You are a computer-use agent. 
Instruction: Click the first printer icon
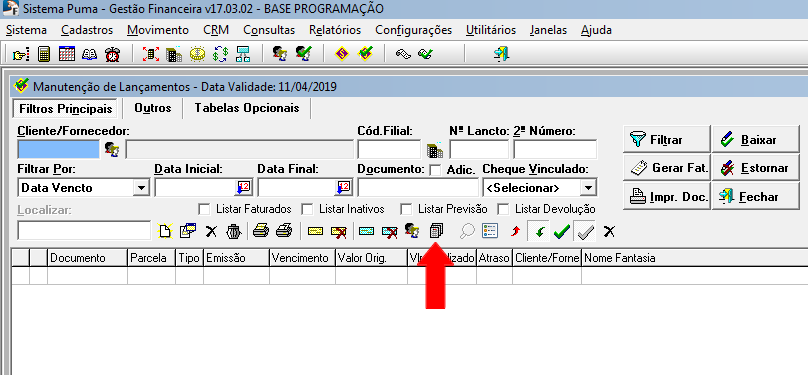tap(261, 231)
